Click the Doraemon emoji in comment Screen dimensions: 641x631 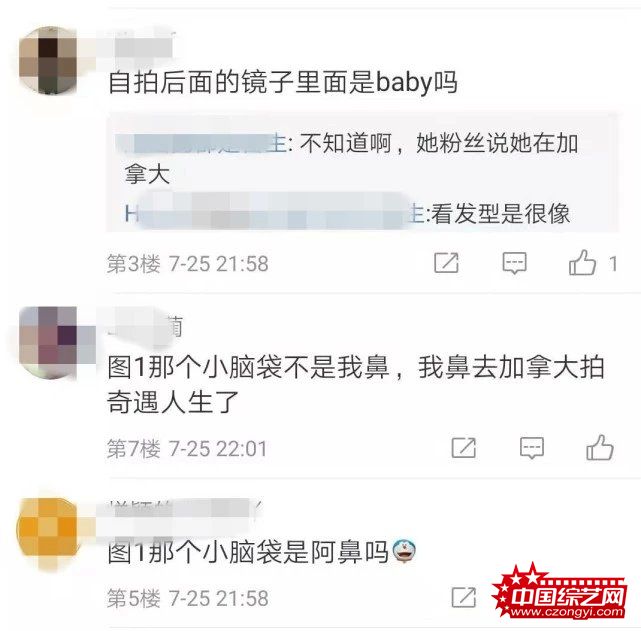tap(403, 550)
